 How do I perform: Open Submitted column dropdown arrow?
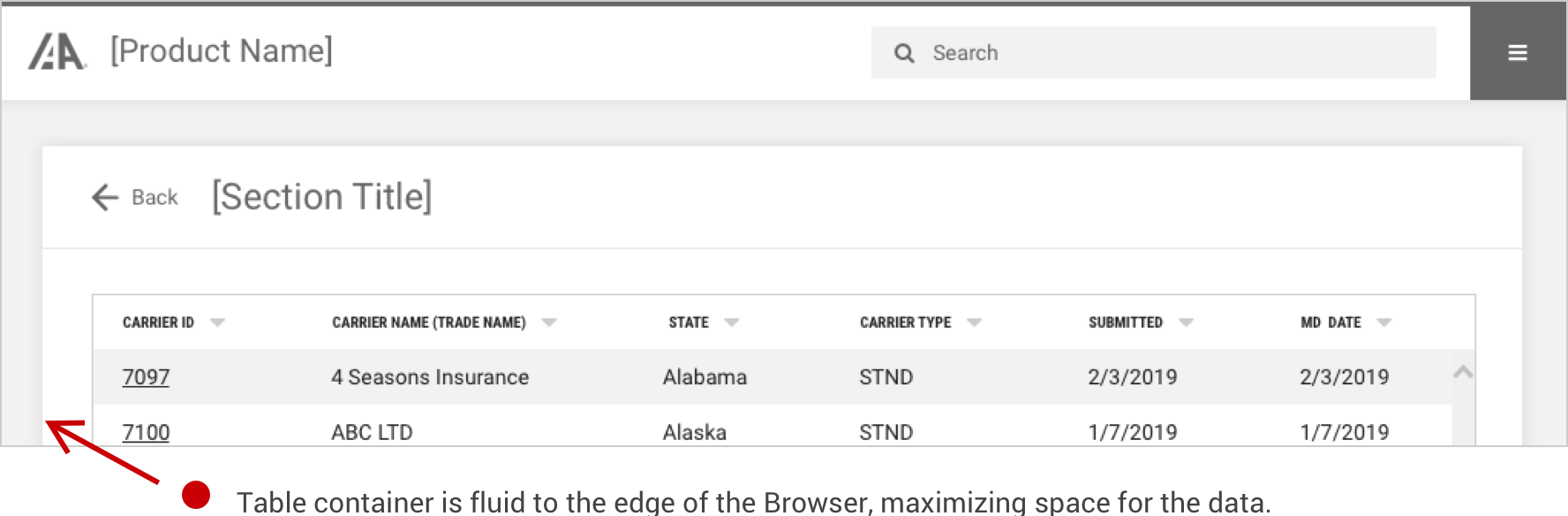1186,322
